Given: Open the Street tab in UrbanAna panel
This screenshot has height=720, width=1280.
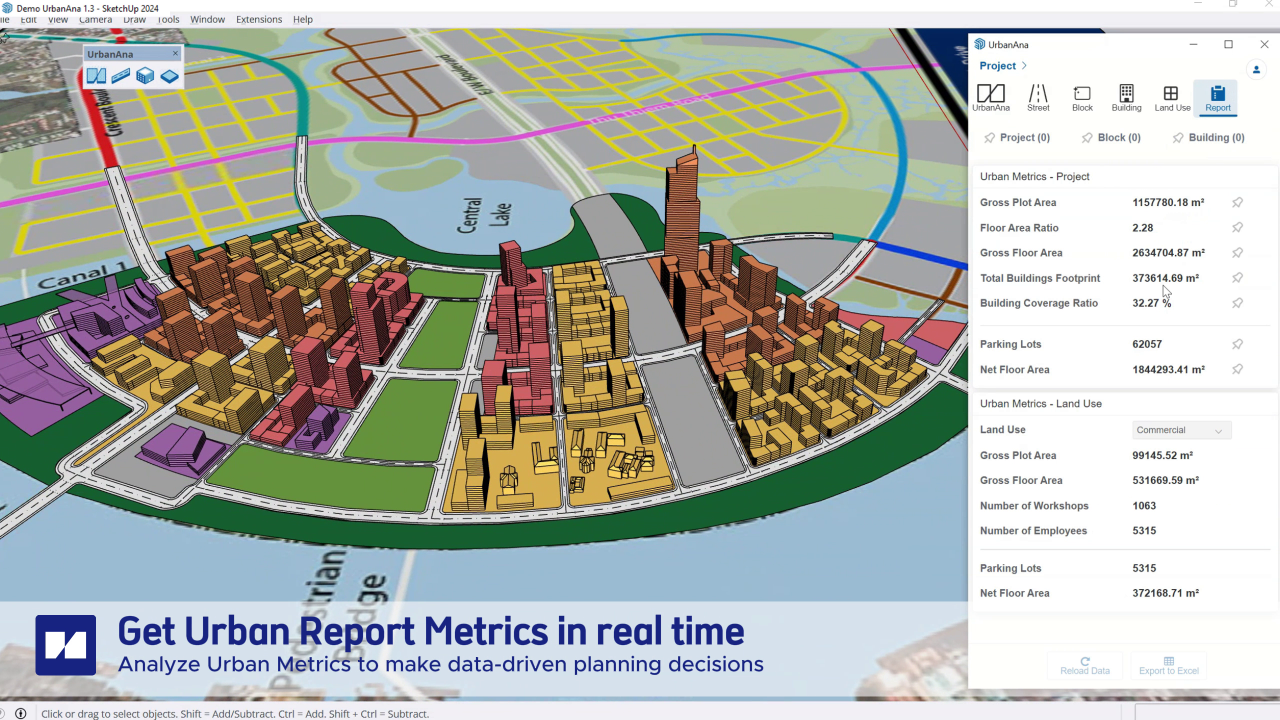Looking at the screenshot, I should point(1038,97).
